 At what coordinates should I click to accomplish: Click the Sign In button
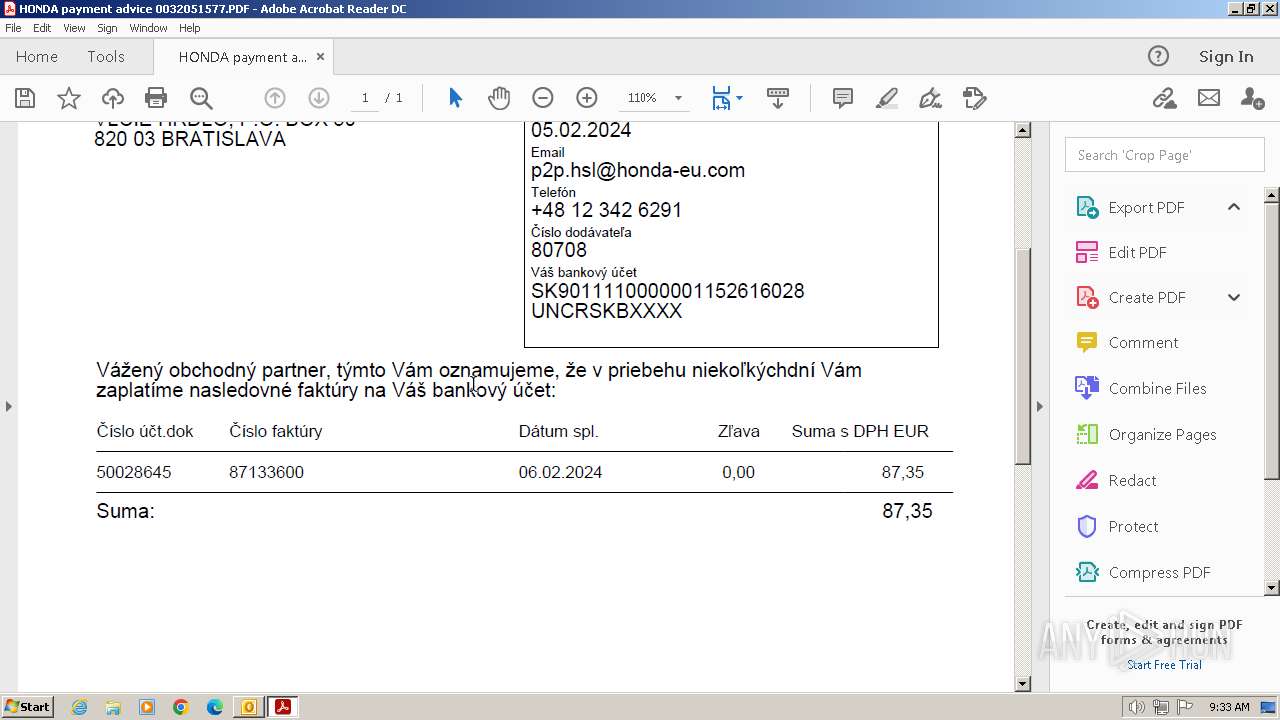click(x=1226, y=57)
